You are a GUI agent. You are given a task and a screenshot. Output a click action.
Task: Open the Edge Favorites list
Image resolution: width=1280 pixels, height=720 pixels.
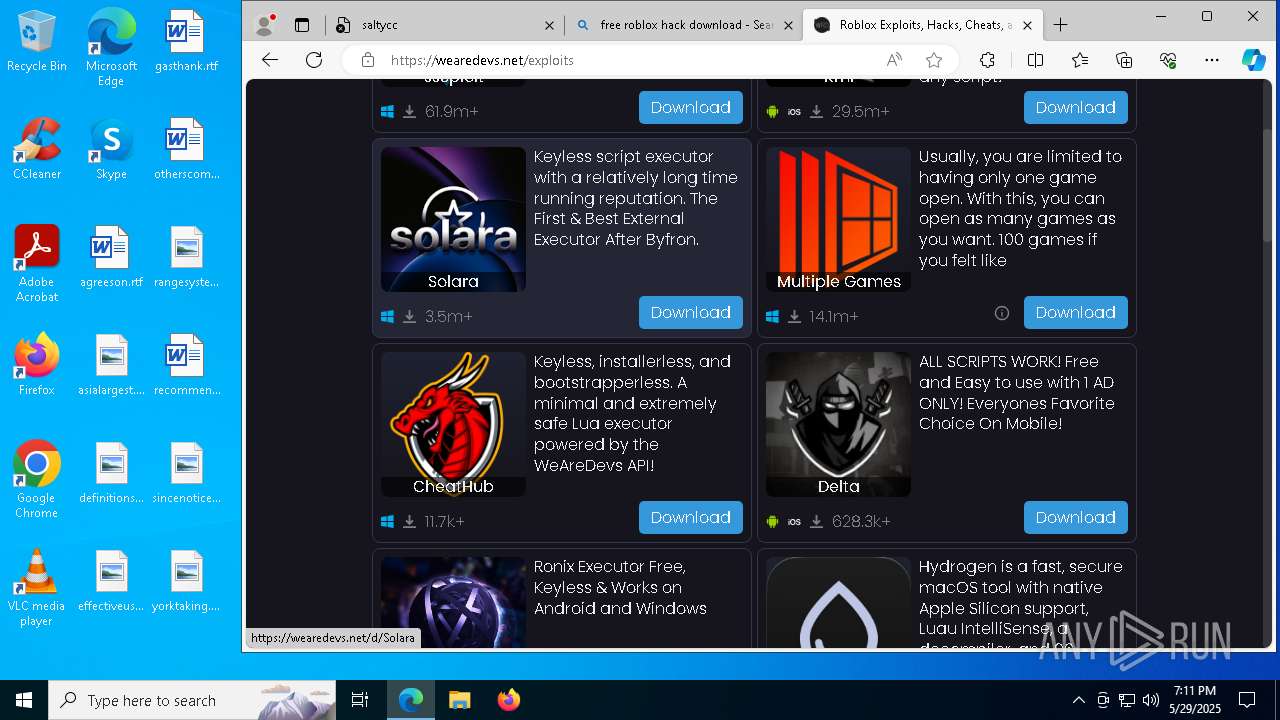pyautogui.click(x=1080, y=60)
